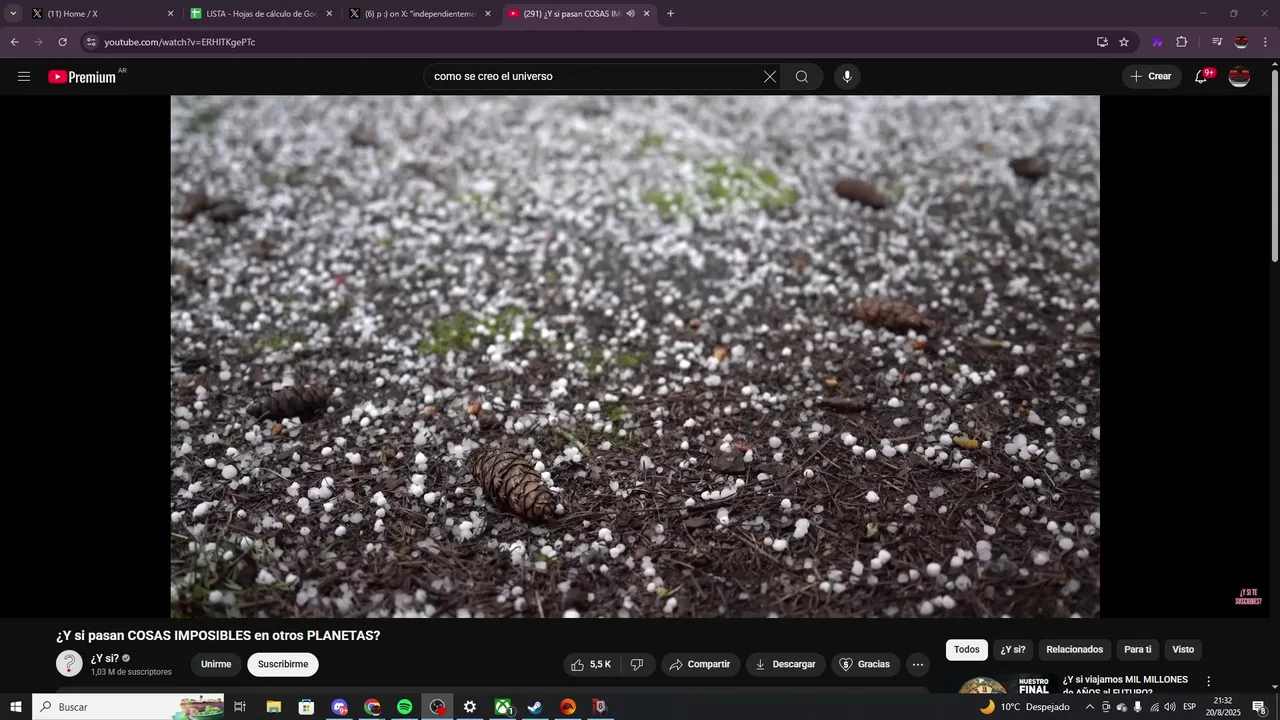Open the purple extension icon
The image size is (1280, 720).
[1157, 42]
